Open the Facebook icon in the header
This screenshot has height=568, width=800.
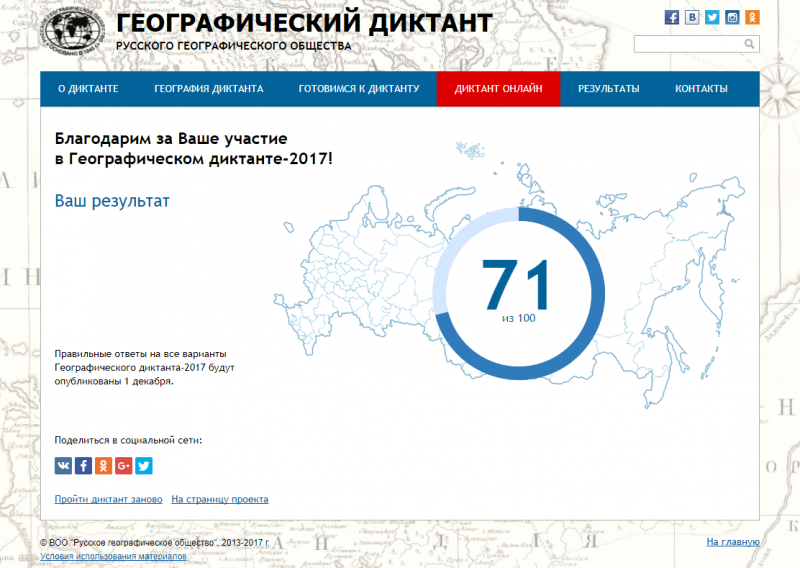pyautogui.click(x=671, y=17)
